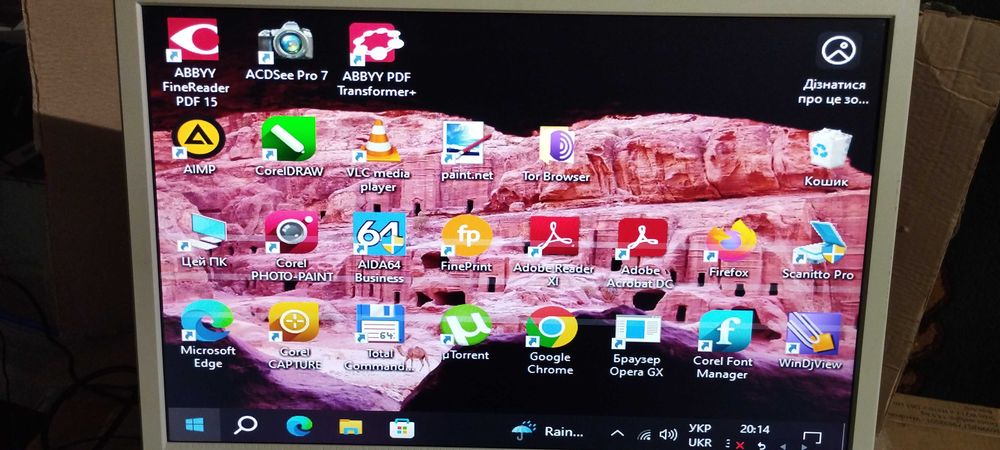
Task: Open the Rain weather widget
Action: coord(548,431)
